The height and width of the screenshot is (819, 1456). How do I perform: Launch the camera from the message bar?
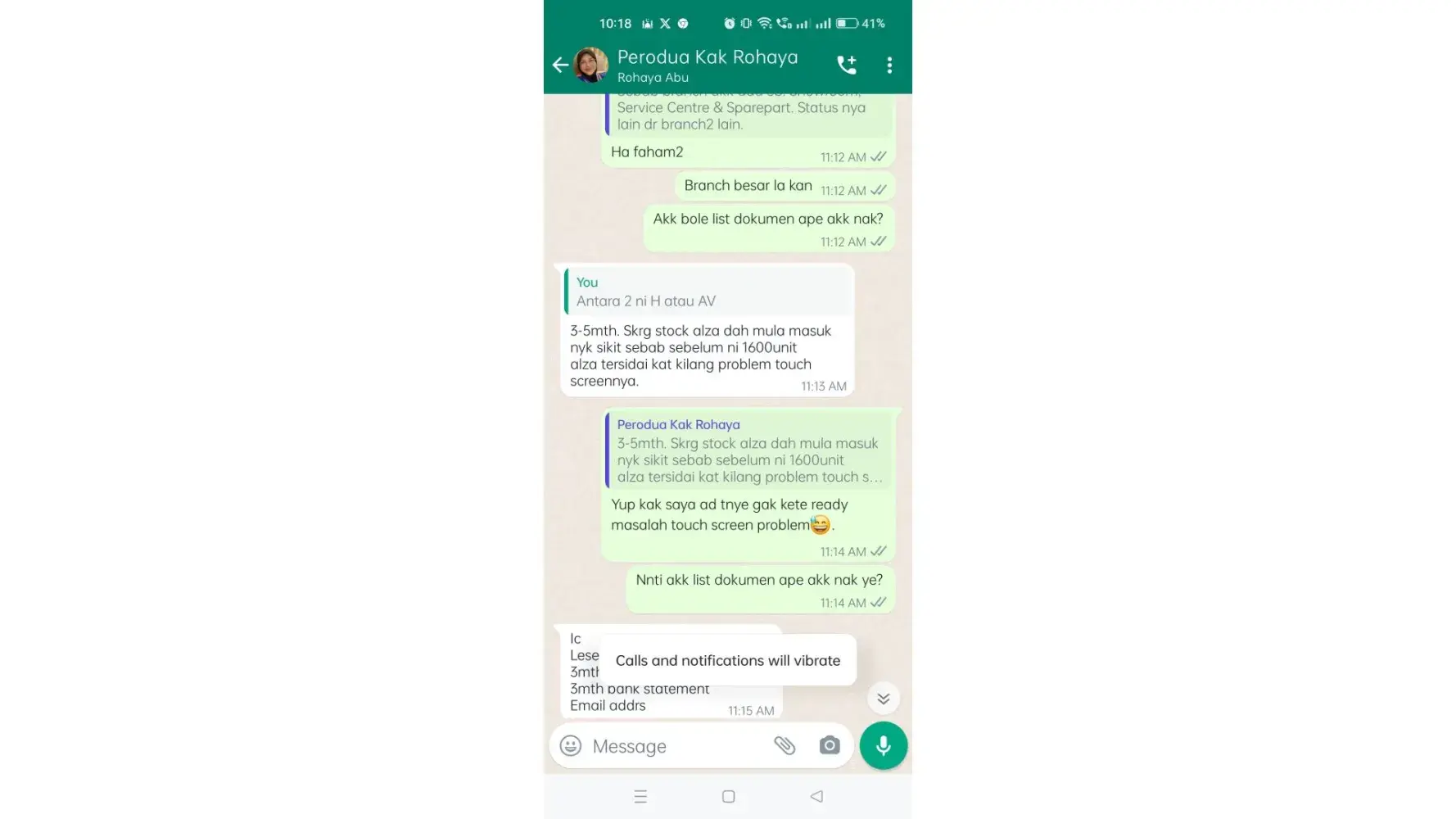pos(830,745)
